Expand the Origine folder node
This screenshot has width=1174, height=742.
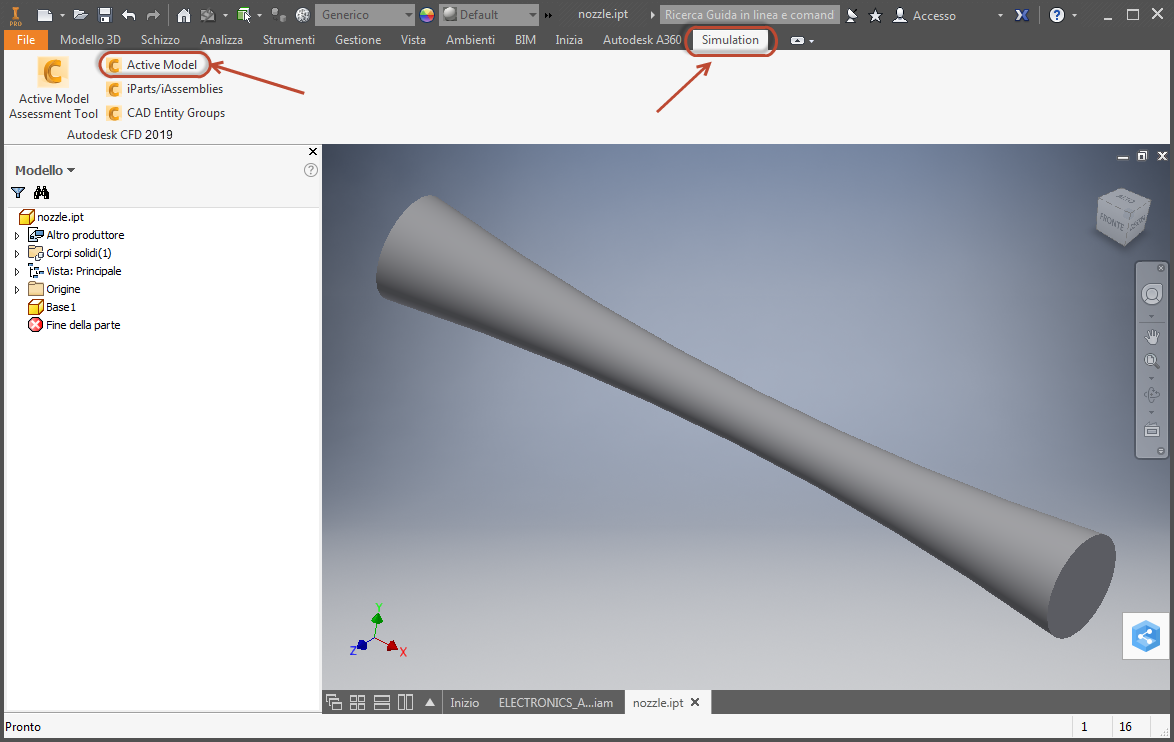pyautogui.click(x=17, y=289)
